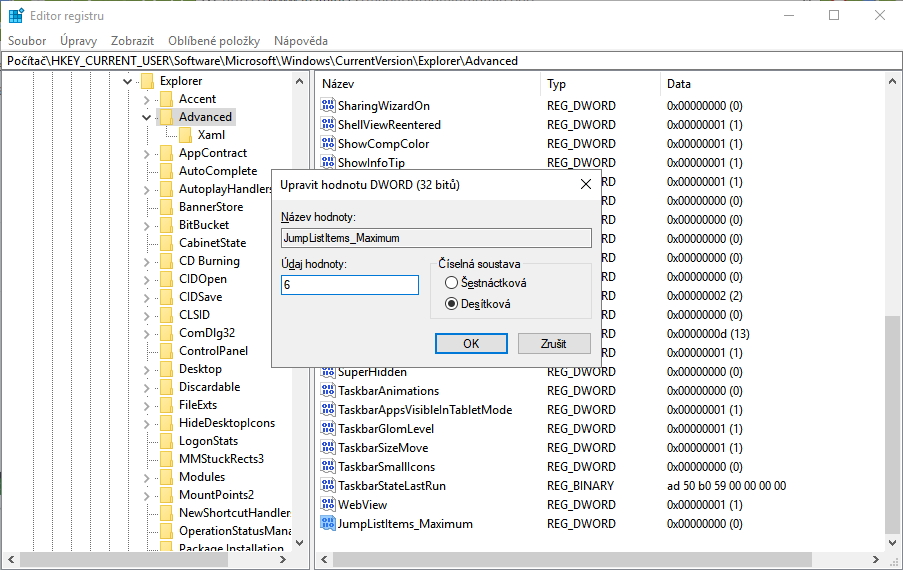Click the TaskbarAppsVisibleInTabletMode value icon

[x=328, y=409]
